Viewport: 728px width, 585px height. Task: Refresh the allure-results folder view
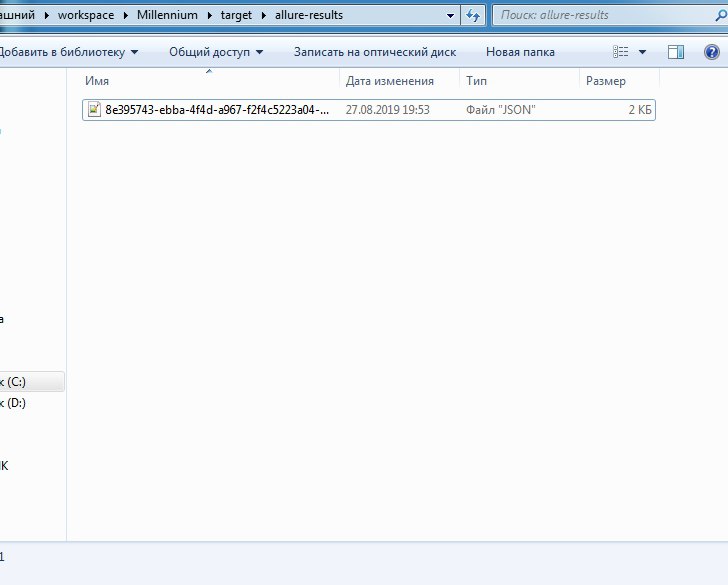coord(473,15)
